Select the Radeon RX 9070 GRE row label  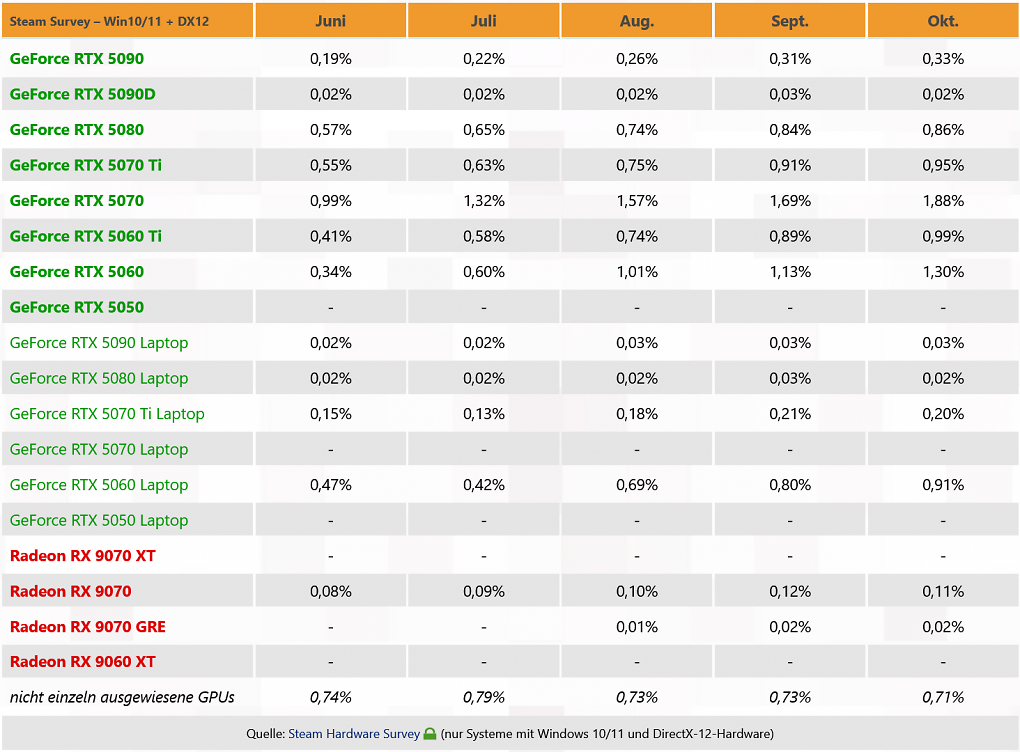88,626
